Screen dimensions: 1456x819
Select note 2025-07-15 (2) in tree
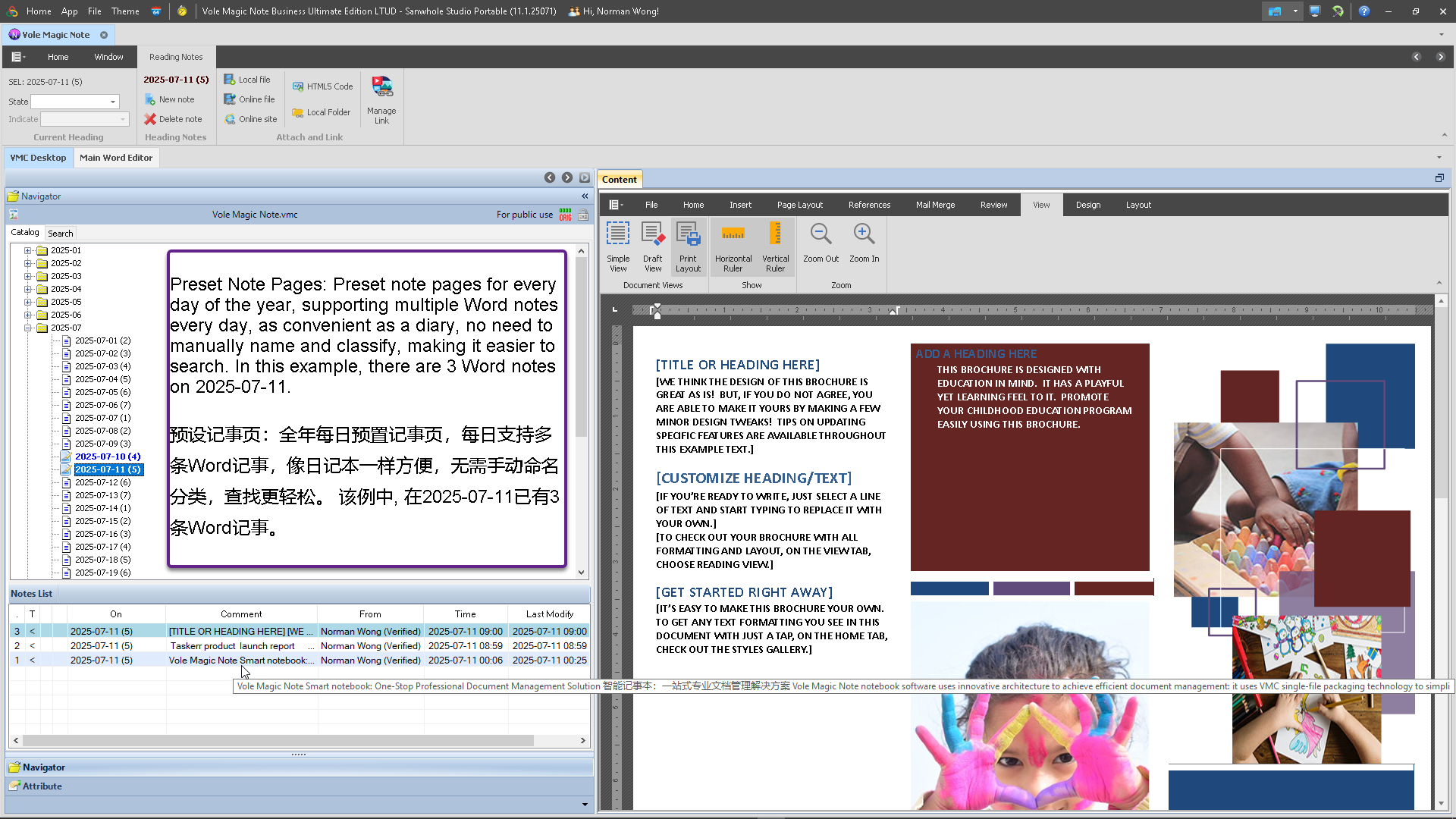click(x=102, y=521)
